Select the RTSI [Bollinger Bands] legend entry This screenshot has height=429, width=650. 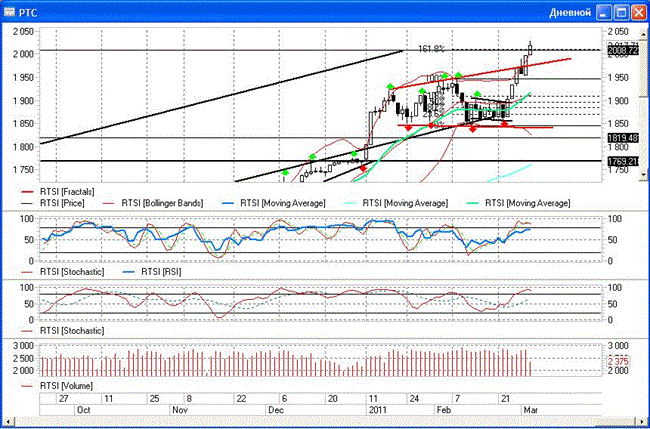pyautogui.click(x=153, y=203)
